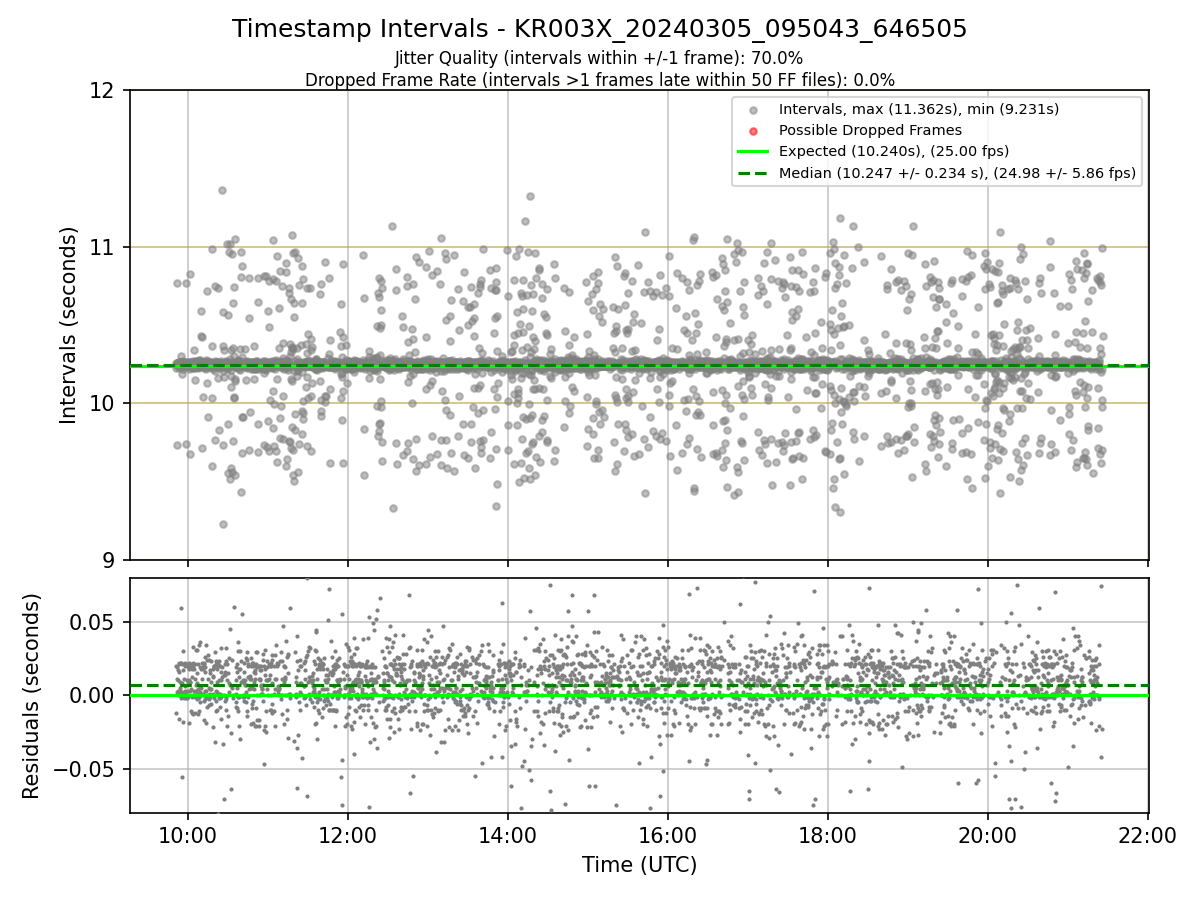The height and width of the screenshot is (900, 1200).
Task: Click the x-axis tick label '14:00'
Action: [508, 835]
